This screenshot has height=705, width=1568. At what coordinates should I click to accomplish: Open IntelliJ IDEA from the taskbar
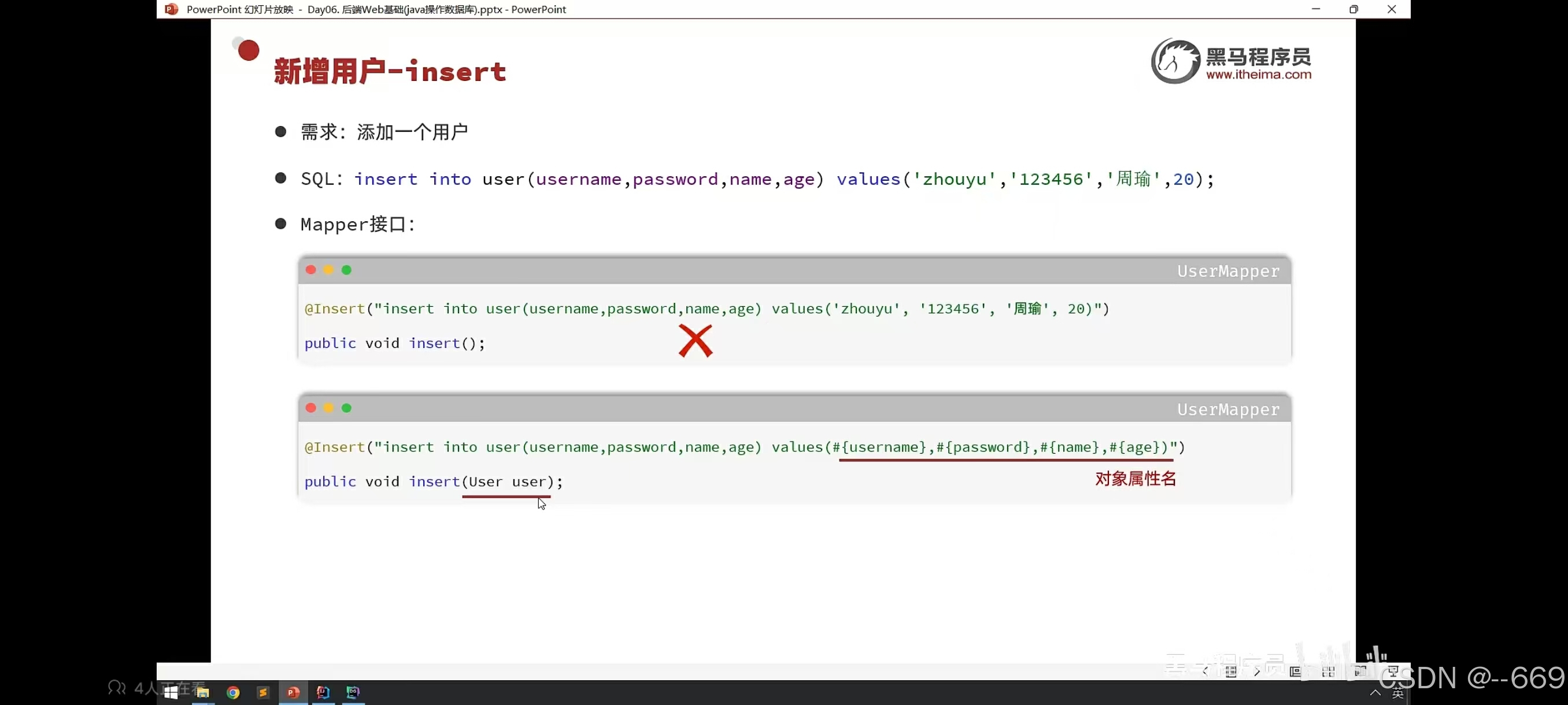click(323, 692)
